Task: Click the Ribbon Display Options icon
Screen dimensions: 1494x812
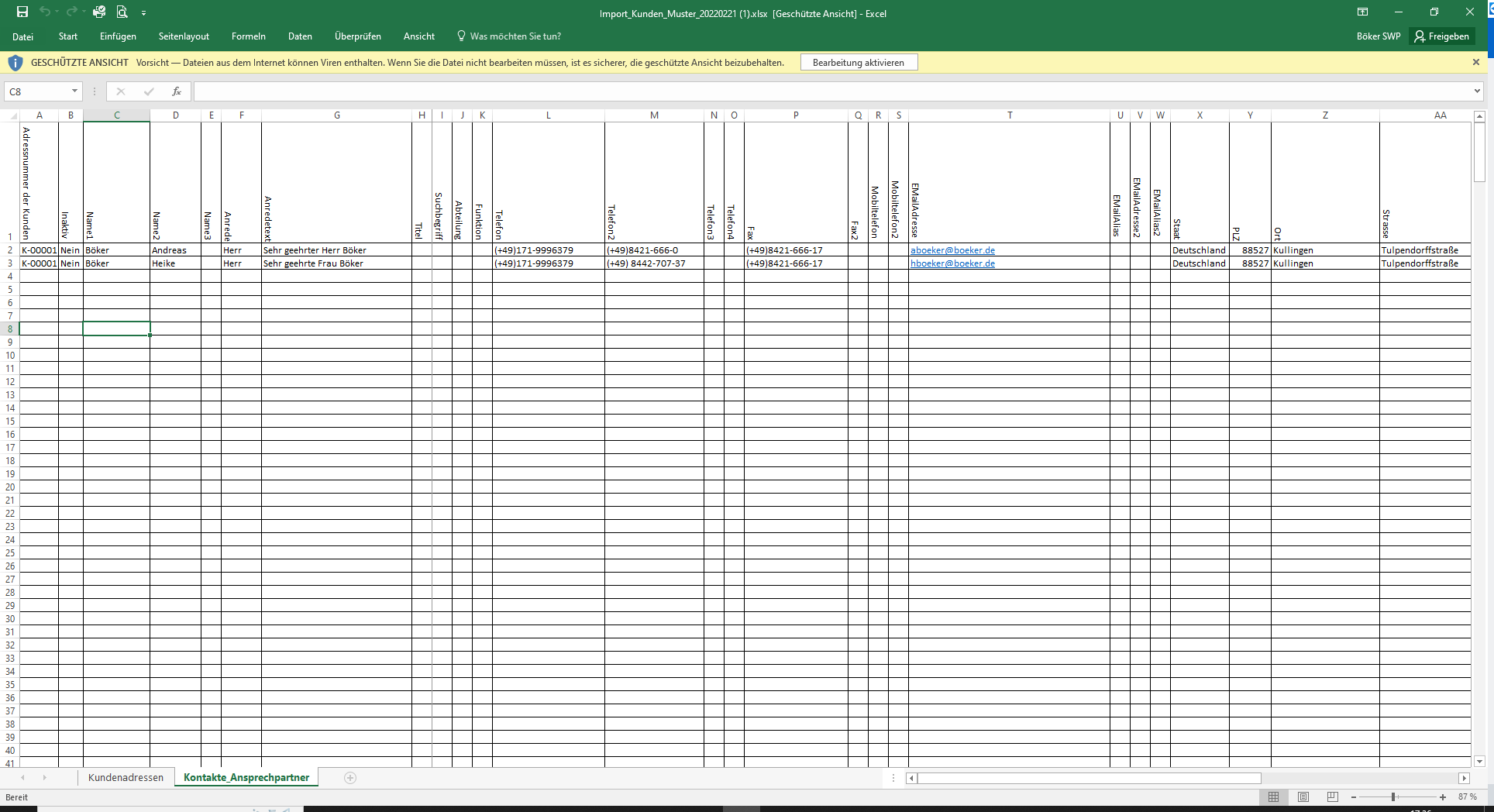Action: [1362, 12]
